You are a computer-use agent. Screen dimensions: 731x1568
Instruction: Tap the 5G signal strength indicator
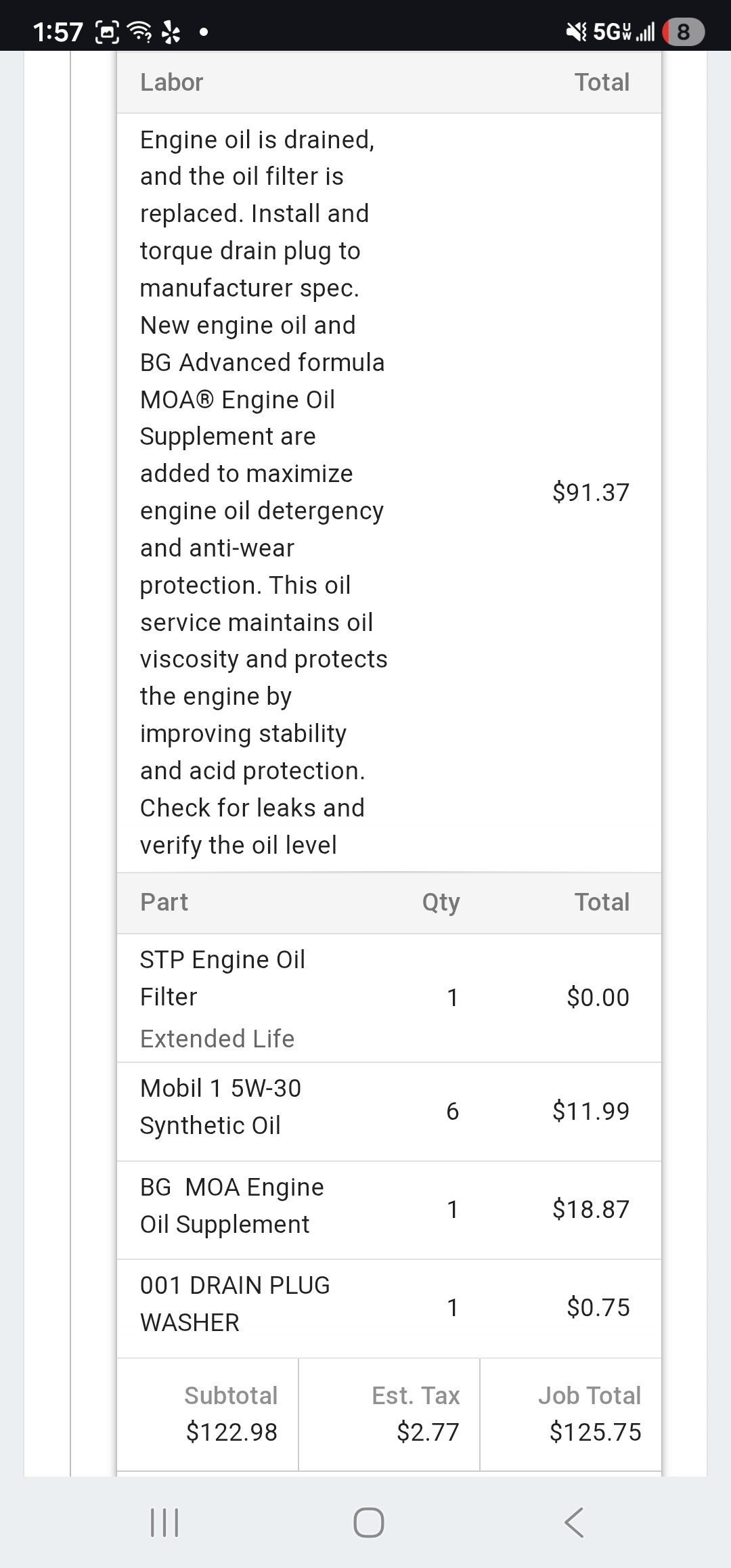[x=623, y=31]
